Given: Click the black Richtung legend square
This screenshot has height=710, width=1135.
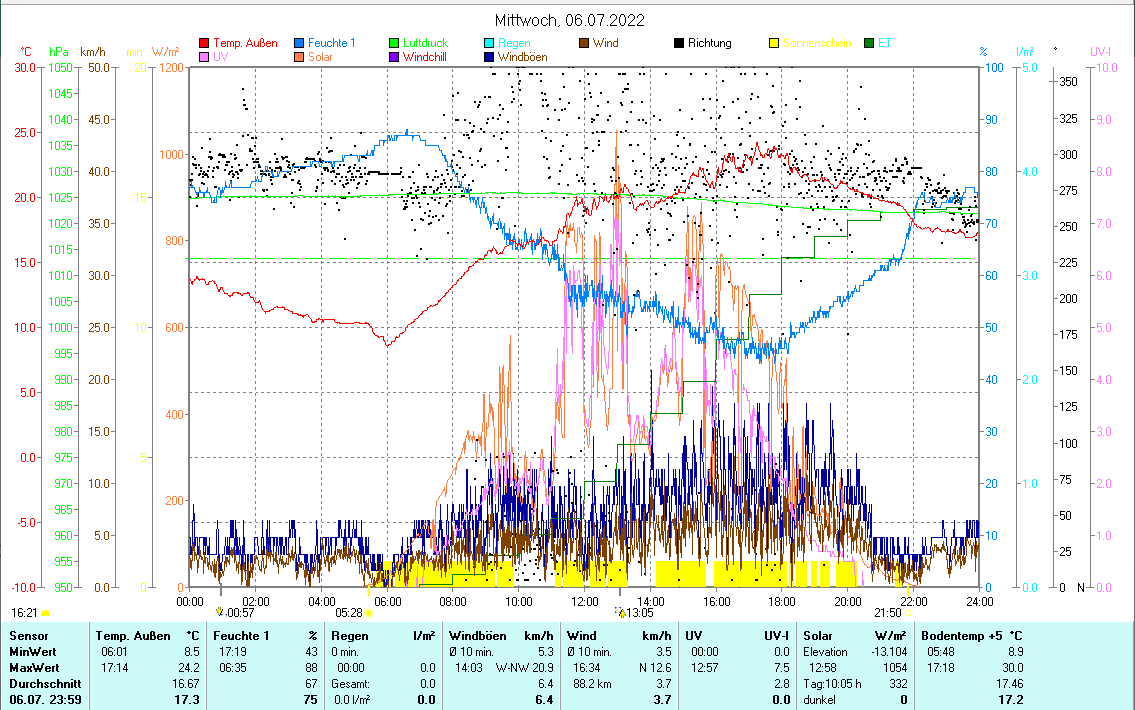Looking at the screenshot, I should click(679, 43).
